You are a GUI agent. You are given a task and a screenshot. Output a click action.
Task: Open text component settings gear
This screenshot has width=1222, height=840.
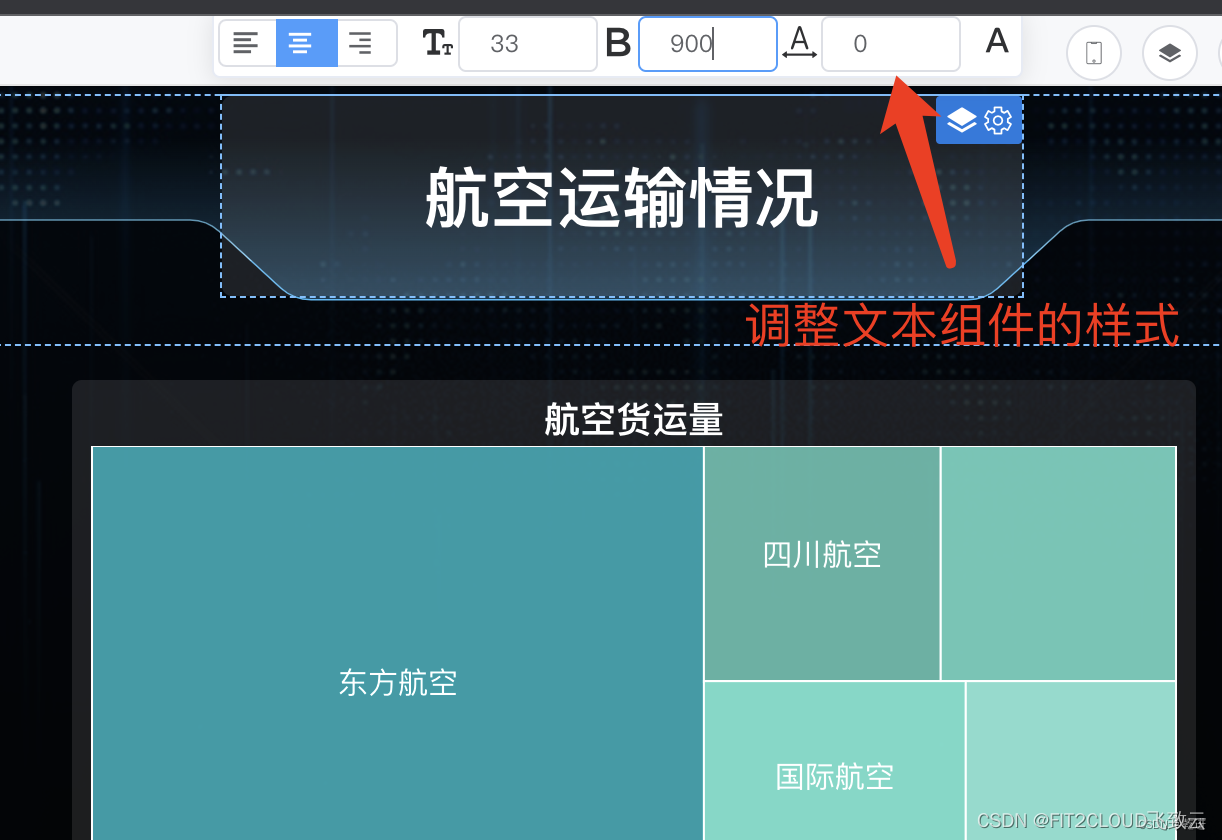[998, 121]
